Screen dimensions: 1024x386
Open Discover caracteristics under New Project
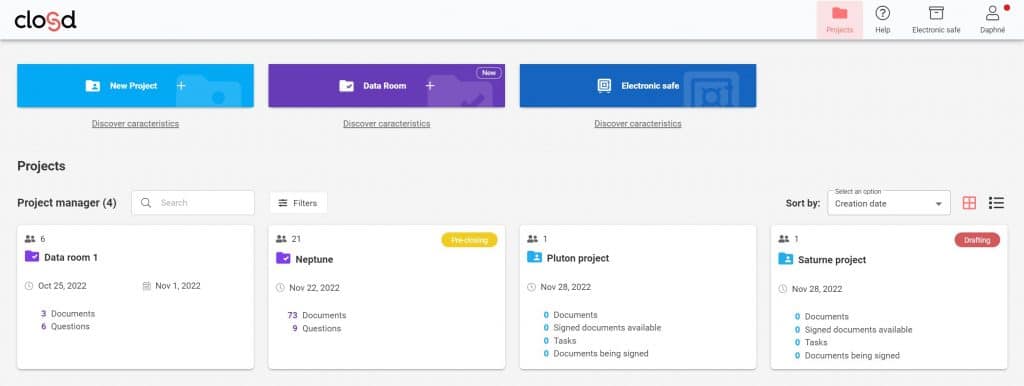135,123
